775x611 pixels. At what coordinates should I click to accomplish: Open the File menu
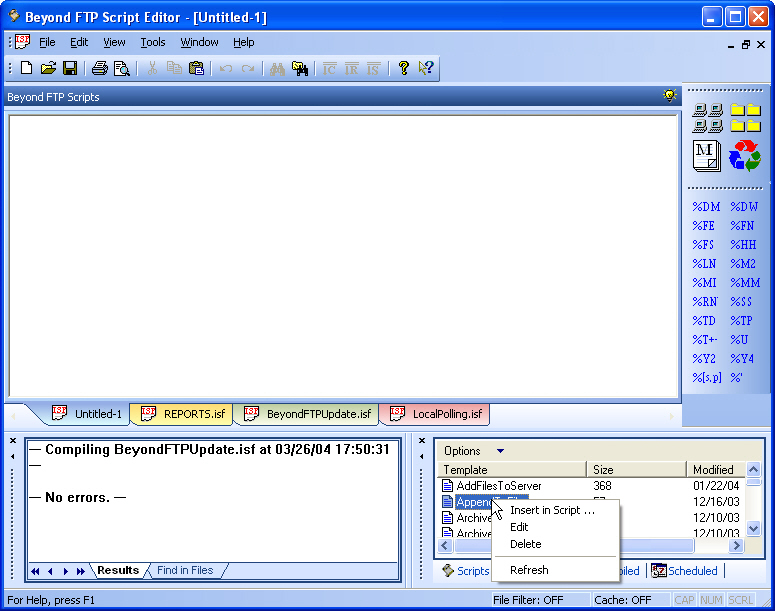(47, 43)
